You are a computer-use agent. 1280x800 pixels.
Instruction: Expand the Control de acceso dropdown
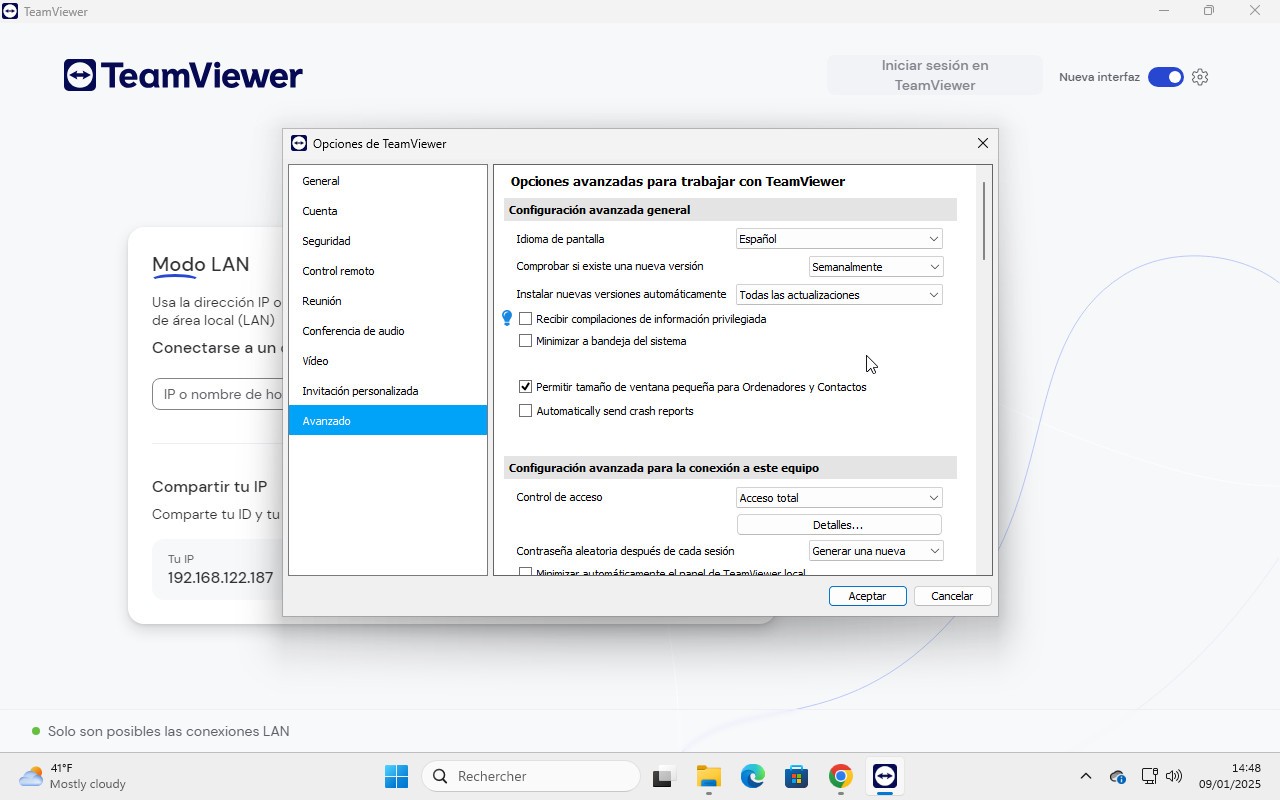coord(838,498)
